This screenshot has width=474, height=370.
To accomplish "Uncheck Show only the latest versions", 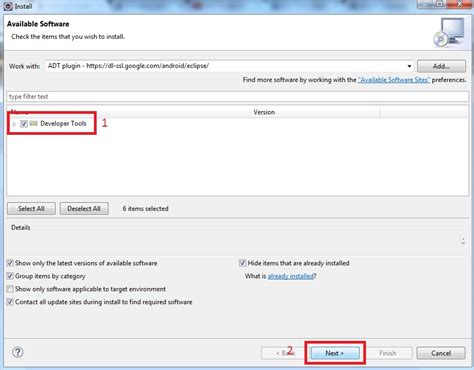I will point(10,263).
